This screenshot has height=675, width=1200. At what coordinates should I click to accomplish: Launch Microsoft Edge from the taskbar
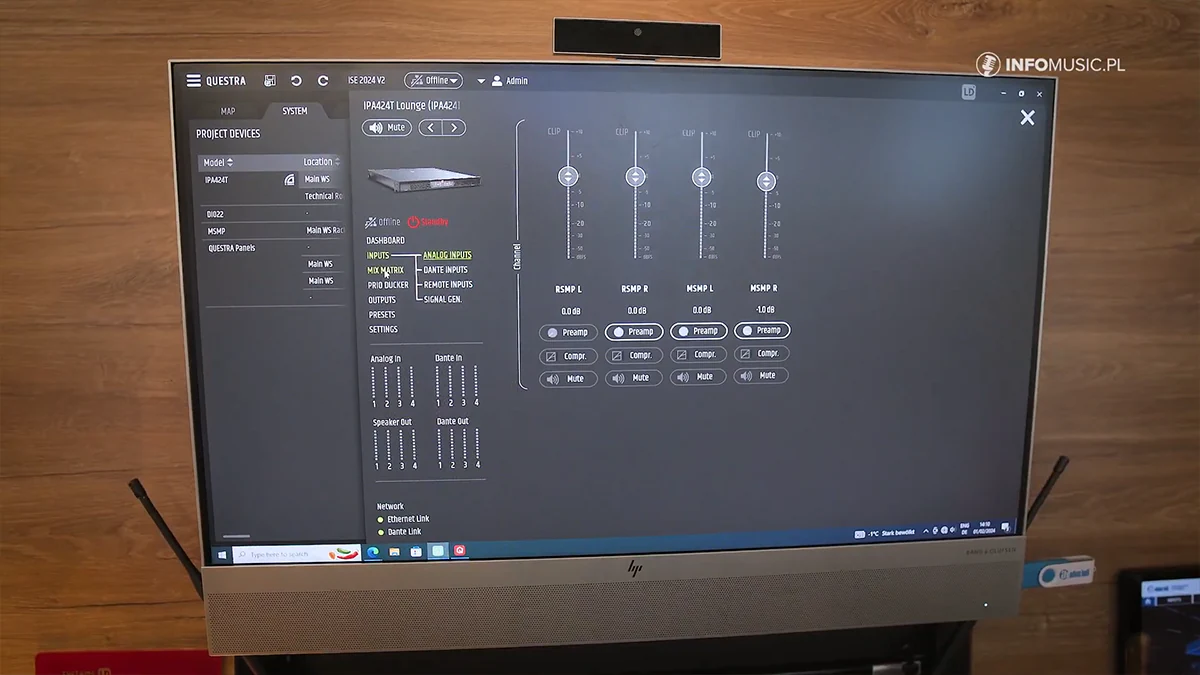pyautogui.click(x=373, y=551)
